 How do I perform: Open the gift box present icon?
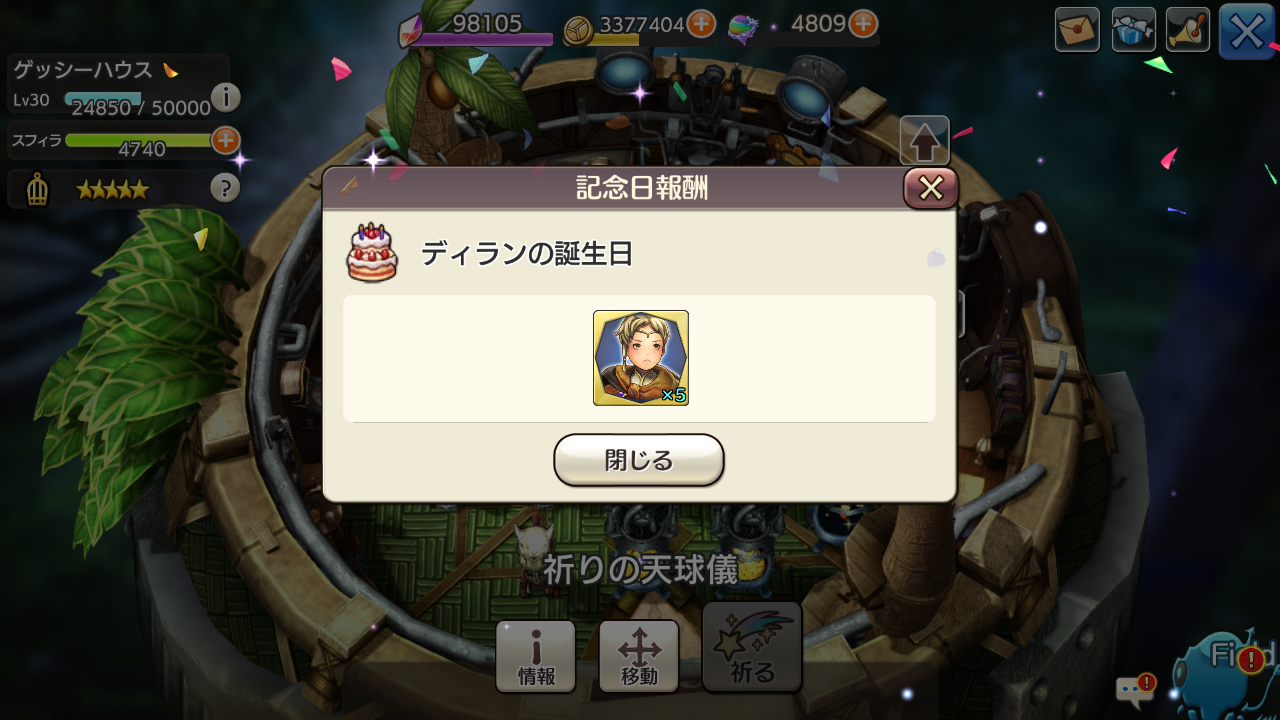(1133, 30)
